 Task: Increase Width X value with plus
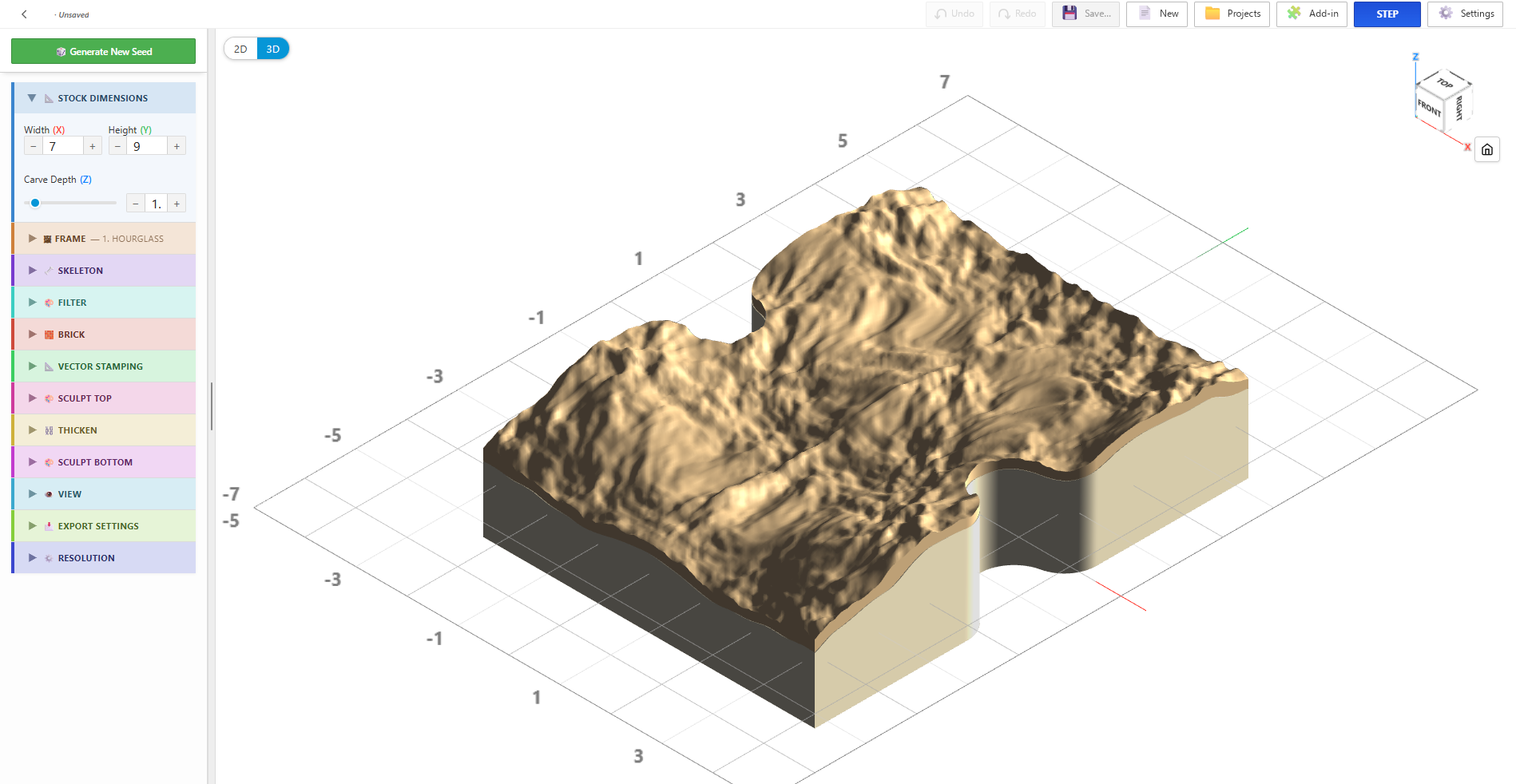[93, 146]
